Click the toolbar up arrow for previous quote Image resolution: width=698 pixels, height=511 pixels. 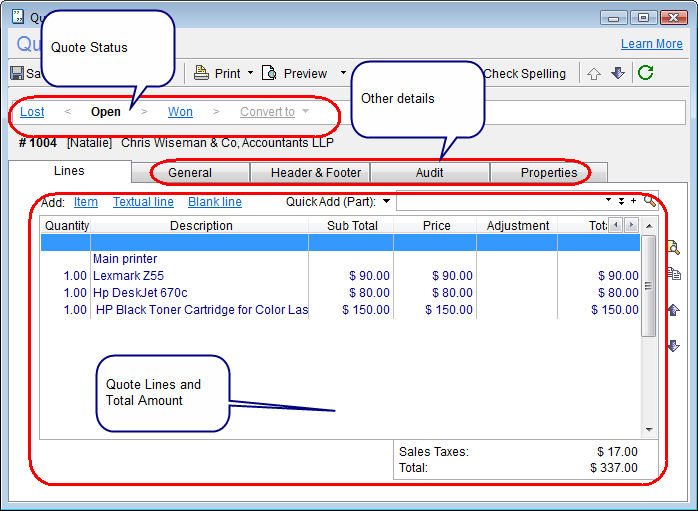[594, 73]
